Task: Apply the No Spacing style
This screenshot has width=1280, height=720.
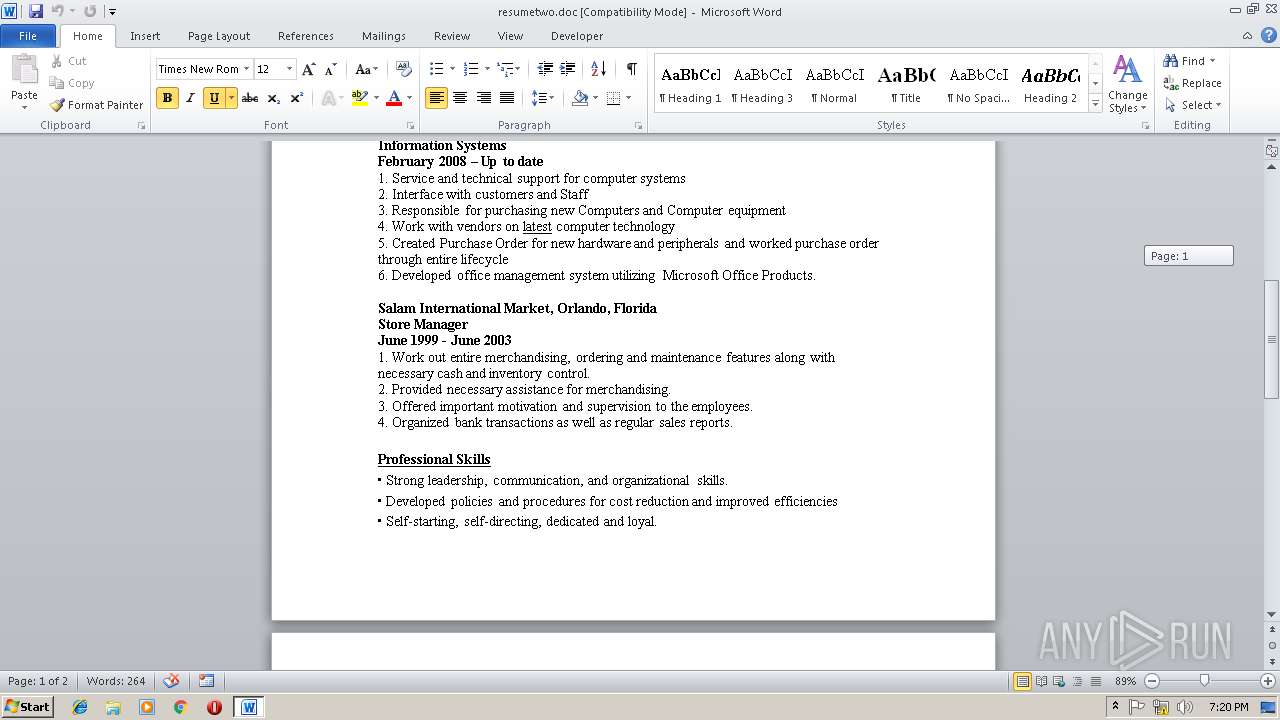Action: click(x=978, y=84)
